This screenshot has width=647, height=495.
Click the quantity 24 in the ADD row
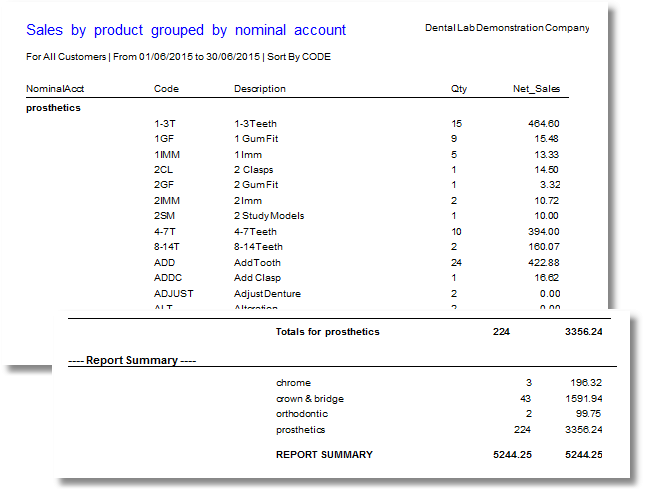pyautogui.click(x=456, y=262)
